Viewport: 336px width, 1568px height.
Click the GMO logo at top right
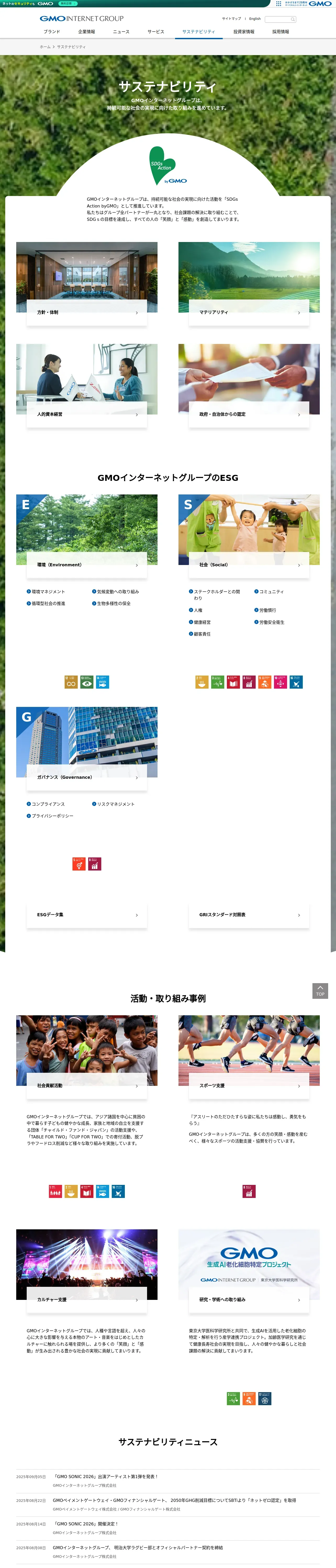(x=320, y=4)
